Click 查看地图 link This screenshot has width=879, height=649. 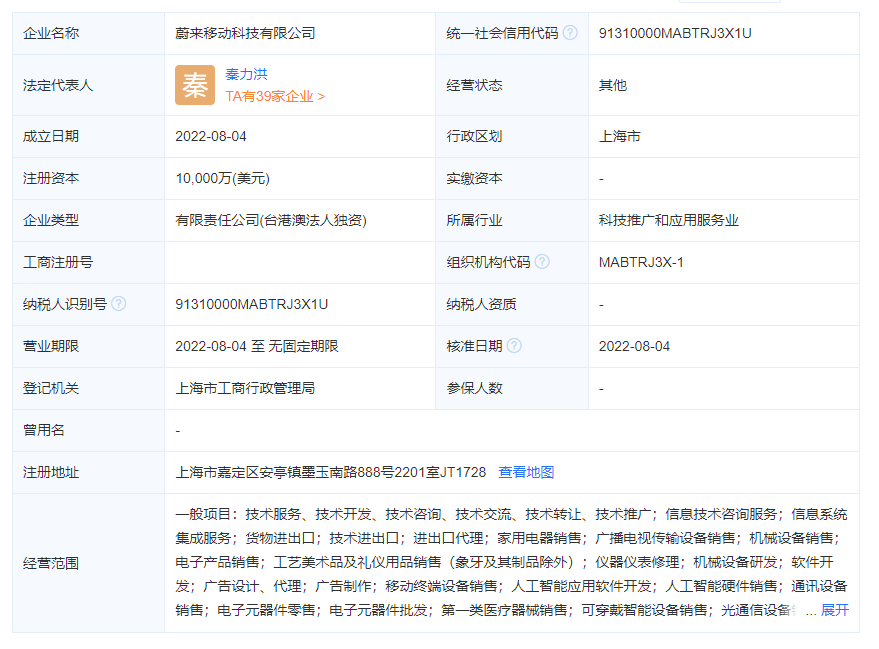[x=526, y=472]
